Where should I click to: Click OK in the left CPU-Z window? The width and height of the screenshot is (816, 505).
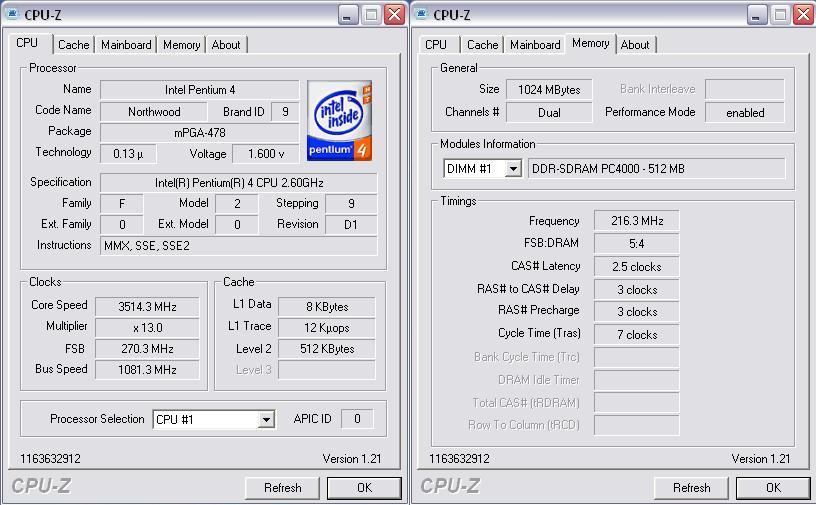click(364, 488)
